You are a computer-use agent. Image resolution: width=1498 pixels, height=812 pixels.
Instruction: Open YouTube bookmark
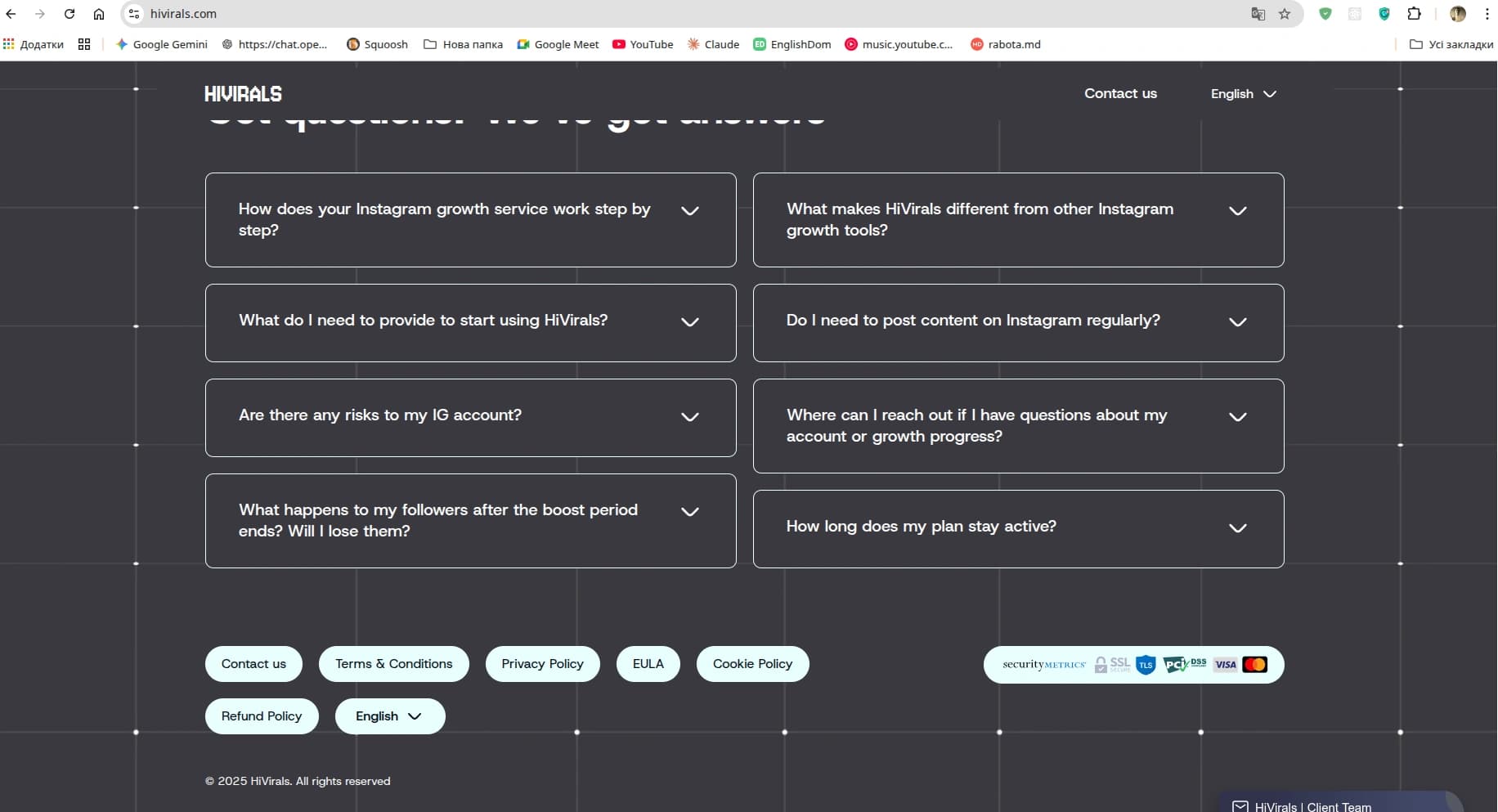click(x=643, y=44)
